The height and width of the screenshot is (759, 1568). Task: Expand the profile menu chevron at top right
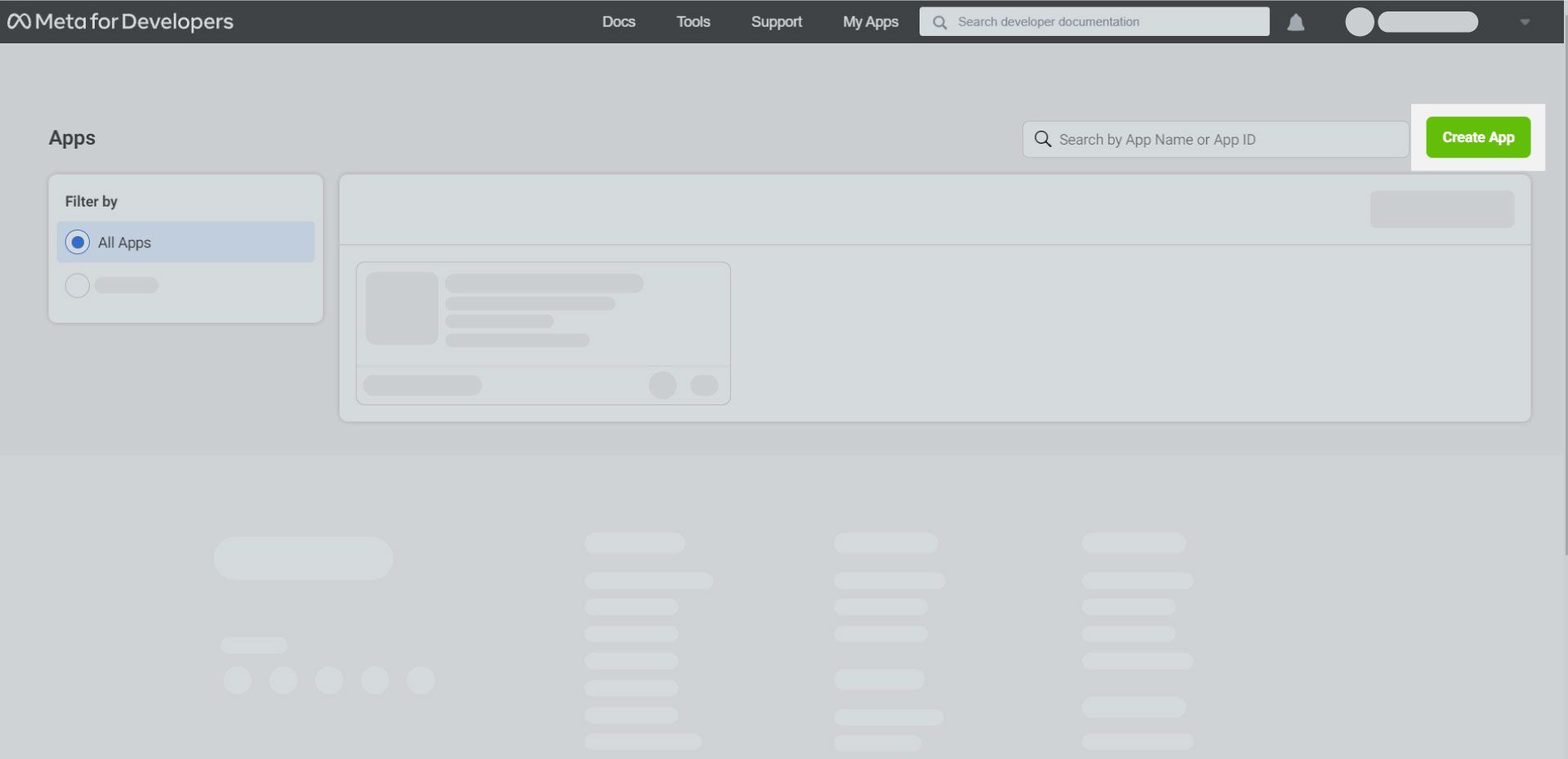(1526, 22)
